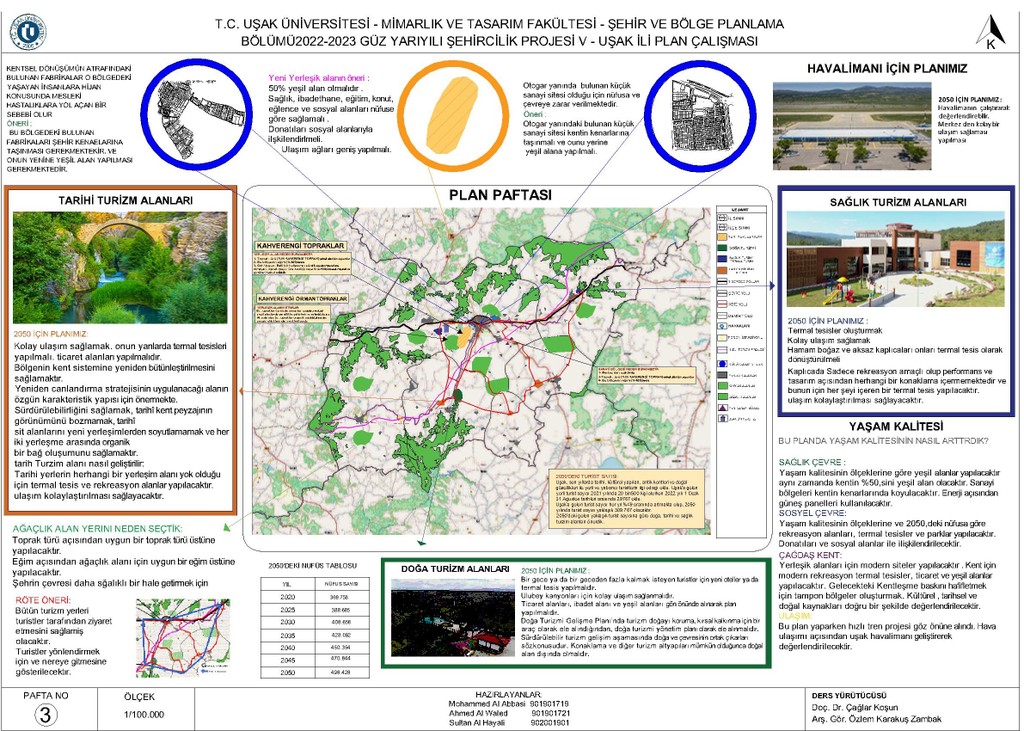Click Doç. Dr. Çağlar Koşun name
Screen dimensions: 1024x731
[x=854, y=707]
